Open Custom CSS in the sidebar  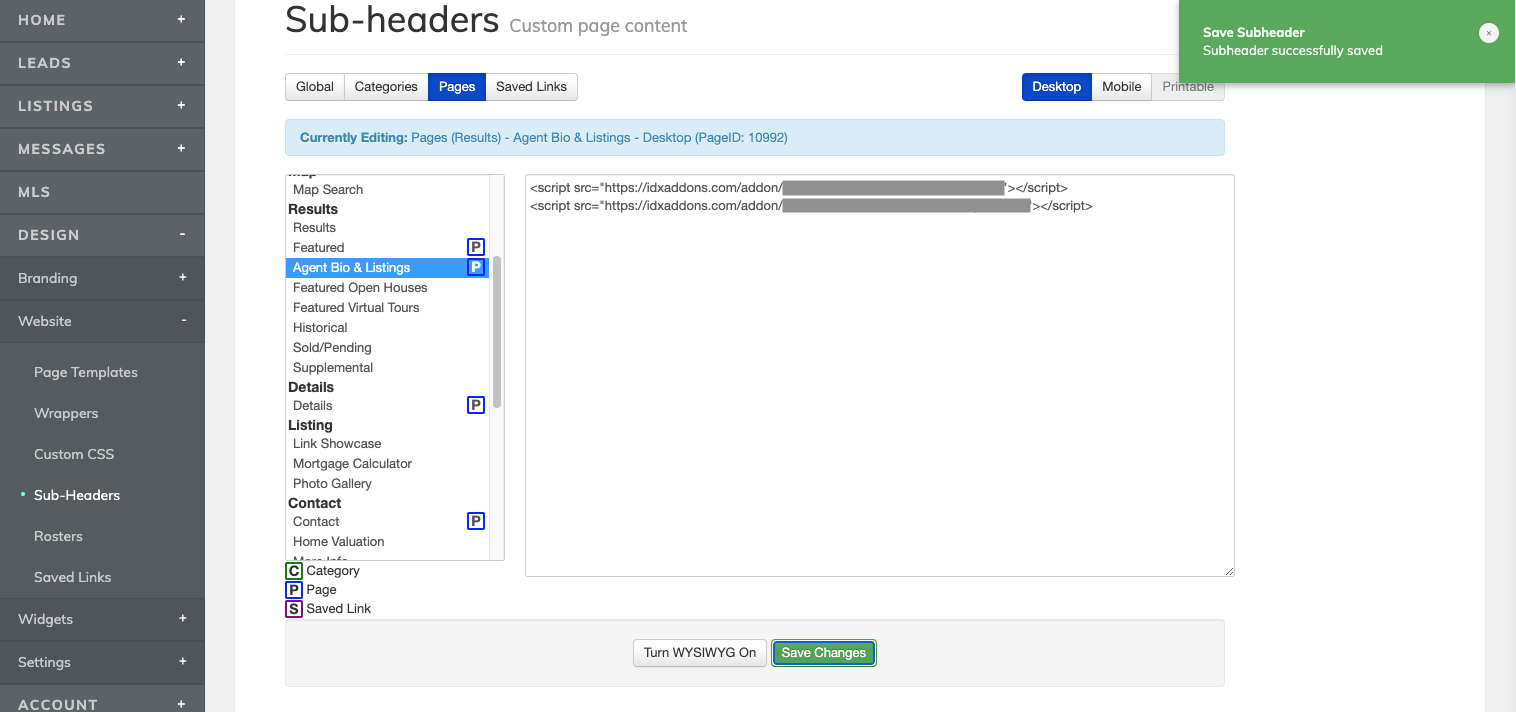tap(74, 454)
